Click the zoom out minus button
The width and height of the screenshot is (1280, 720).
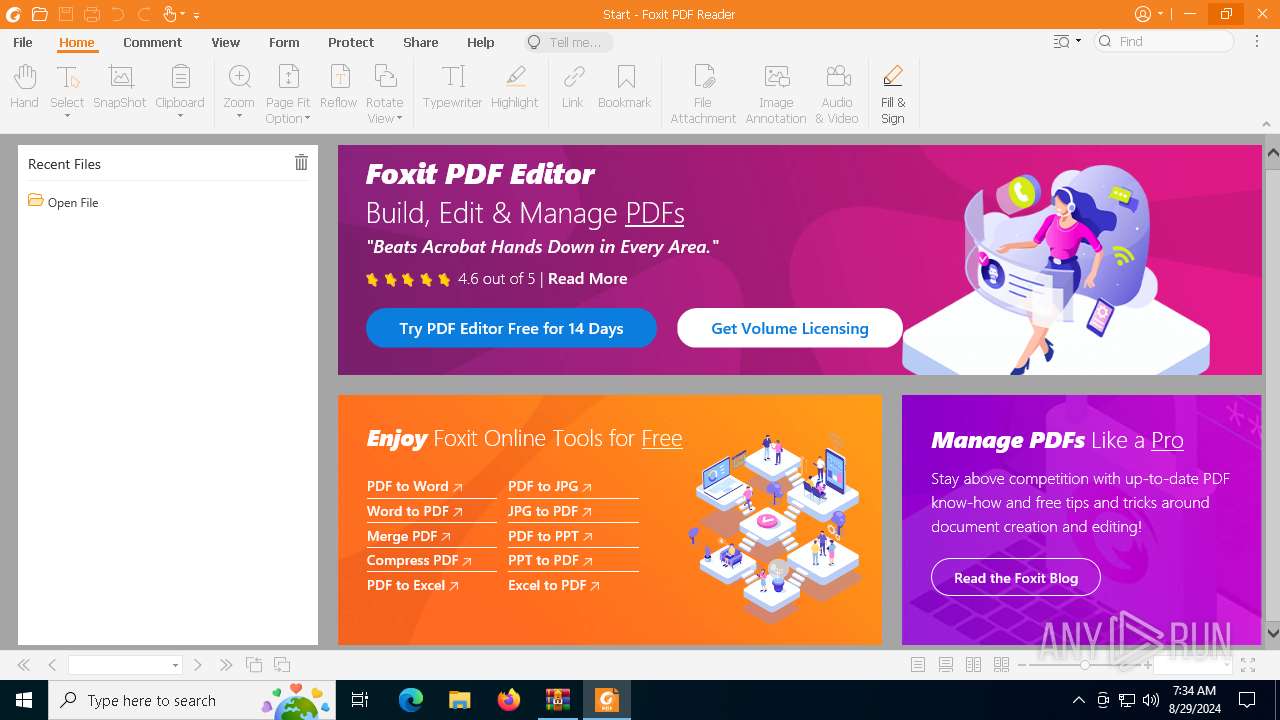[x=1022, y=665]
